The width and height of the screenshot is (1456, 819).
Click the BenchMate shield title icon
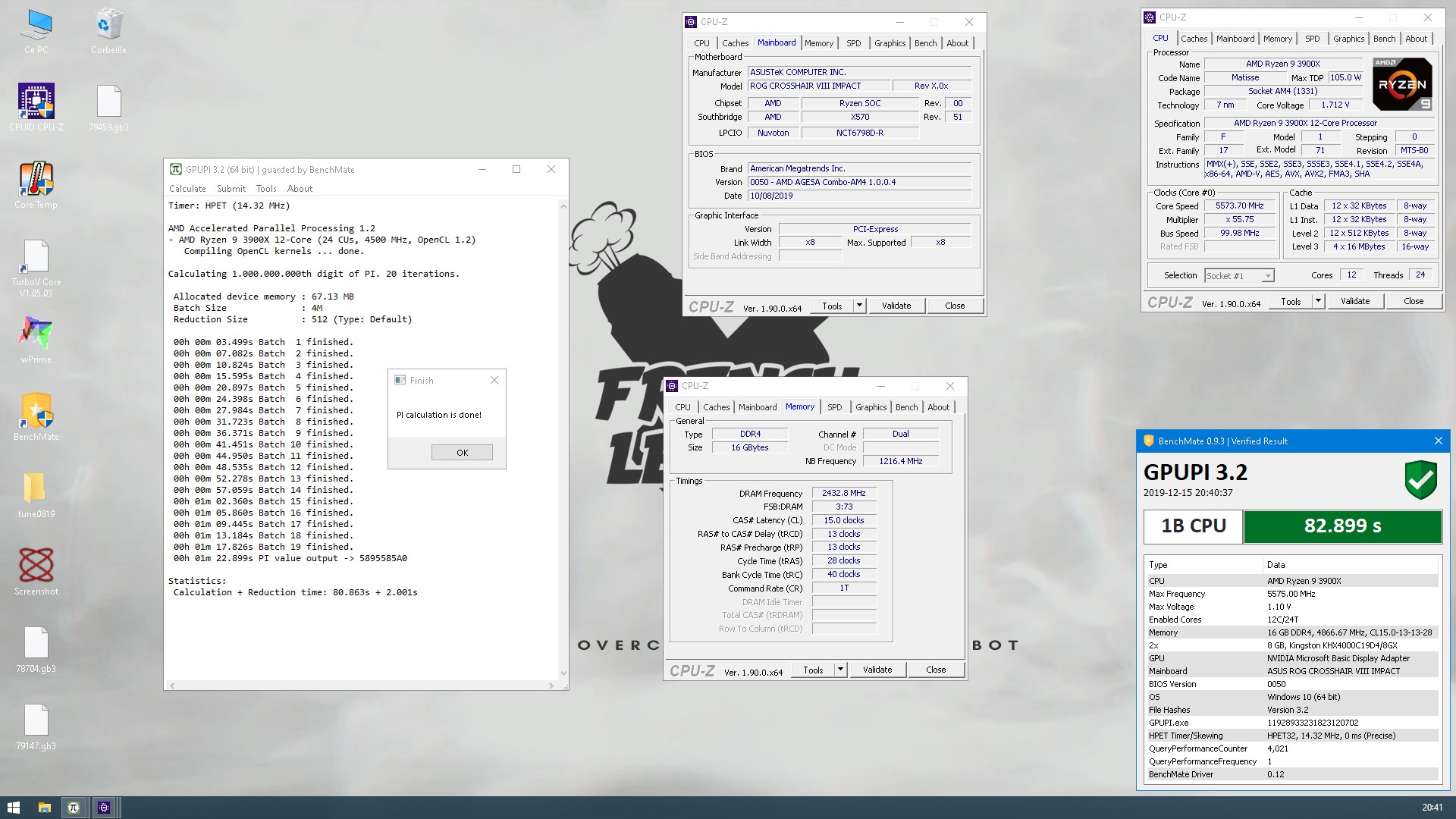pos(1148,441)
